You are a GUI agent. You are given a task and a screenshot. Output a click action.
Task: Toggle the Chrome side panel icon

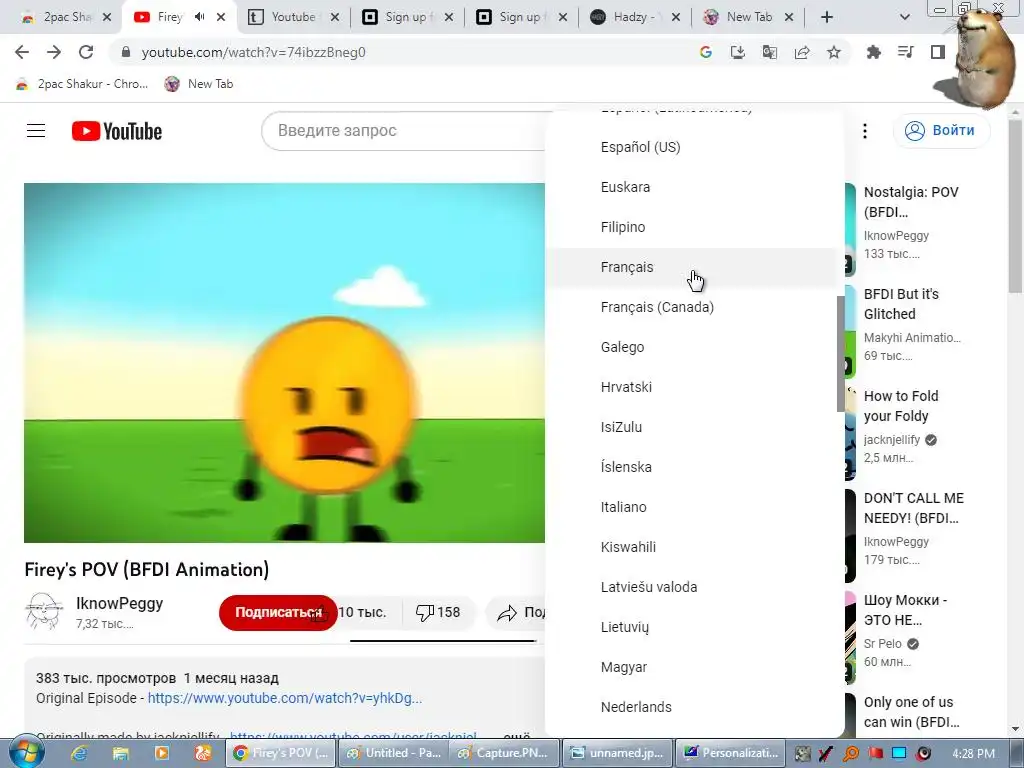[938, 52]
